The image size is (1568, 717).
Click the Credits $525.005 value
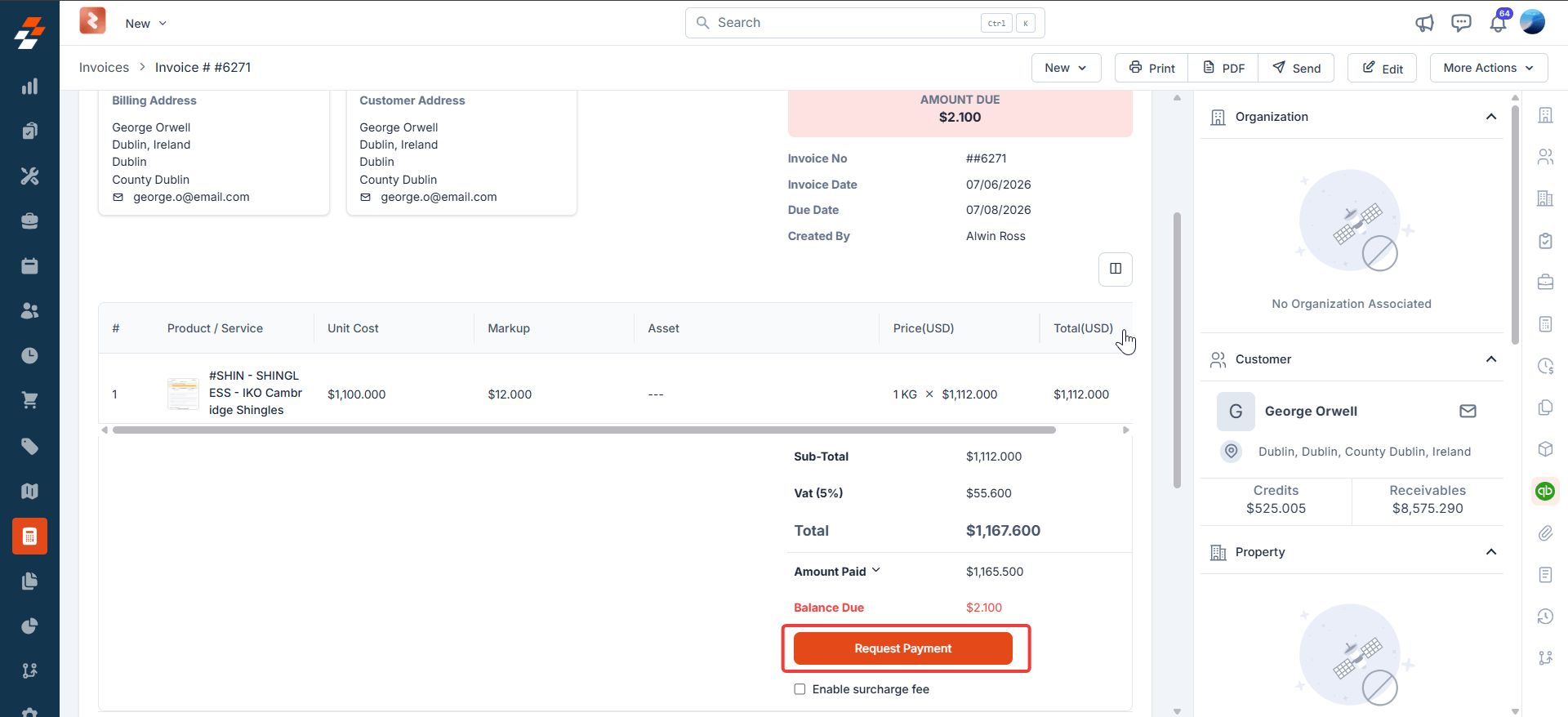[x=1276, y=508]
